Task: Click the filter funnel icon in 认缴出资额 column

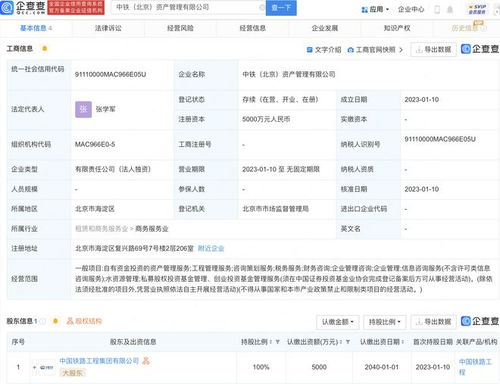Action: coord(348,342)
